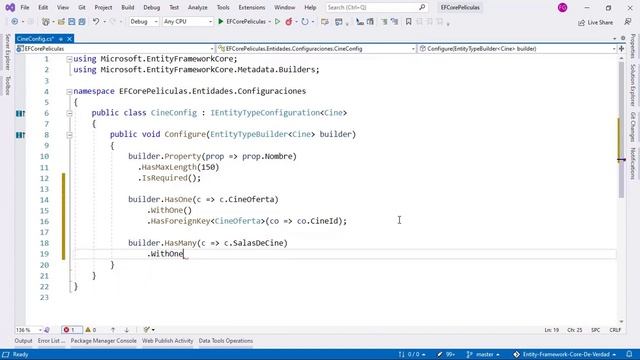Click the CRLF line ending indicator
The width and height of the screenshot is (640, 360).
coord(615,330)
